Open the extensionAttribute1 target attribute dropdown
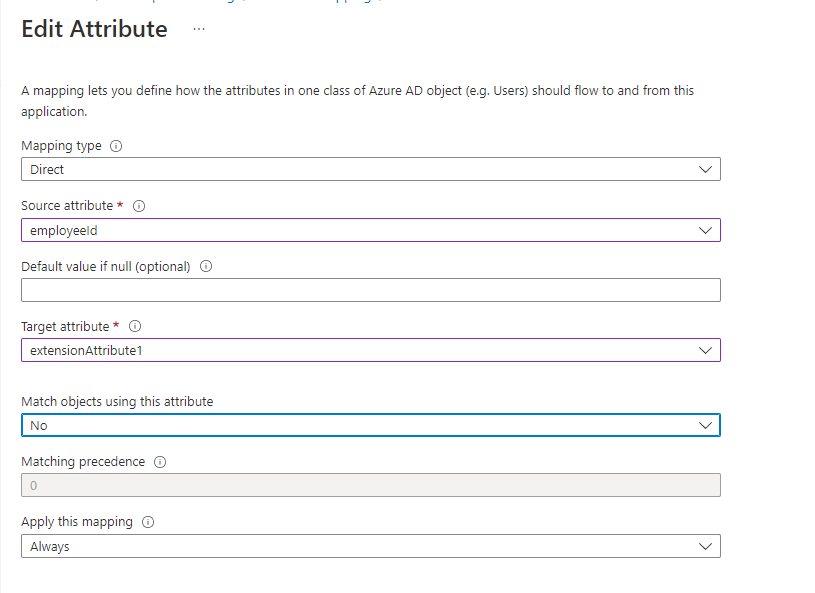This screenshot has height=593, width=815. 370,351
